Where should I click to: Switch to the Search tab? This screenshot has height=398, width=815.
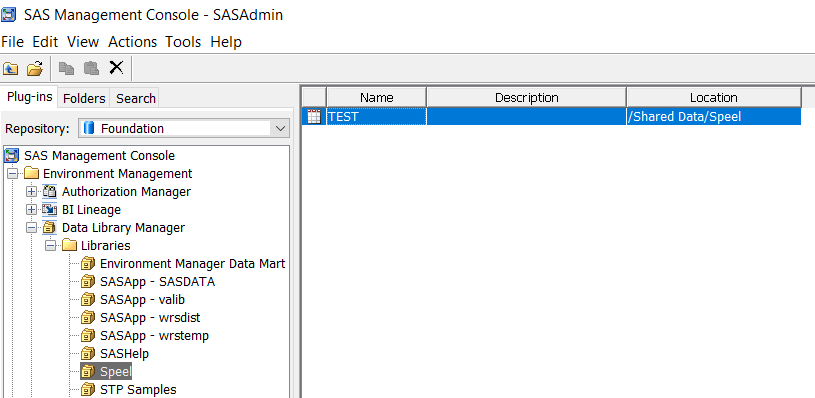tap(136, 98)
